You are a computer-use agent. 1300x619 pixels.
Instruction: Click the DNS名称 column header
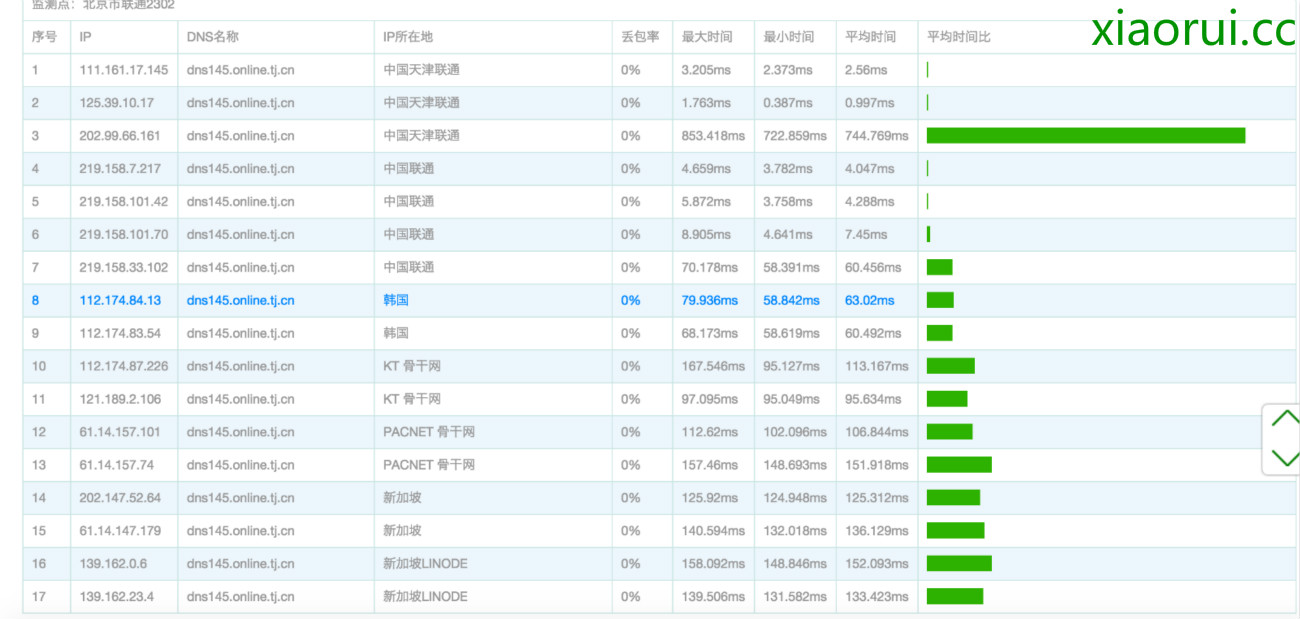point(212,37)
